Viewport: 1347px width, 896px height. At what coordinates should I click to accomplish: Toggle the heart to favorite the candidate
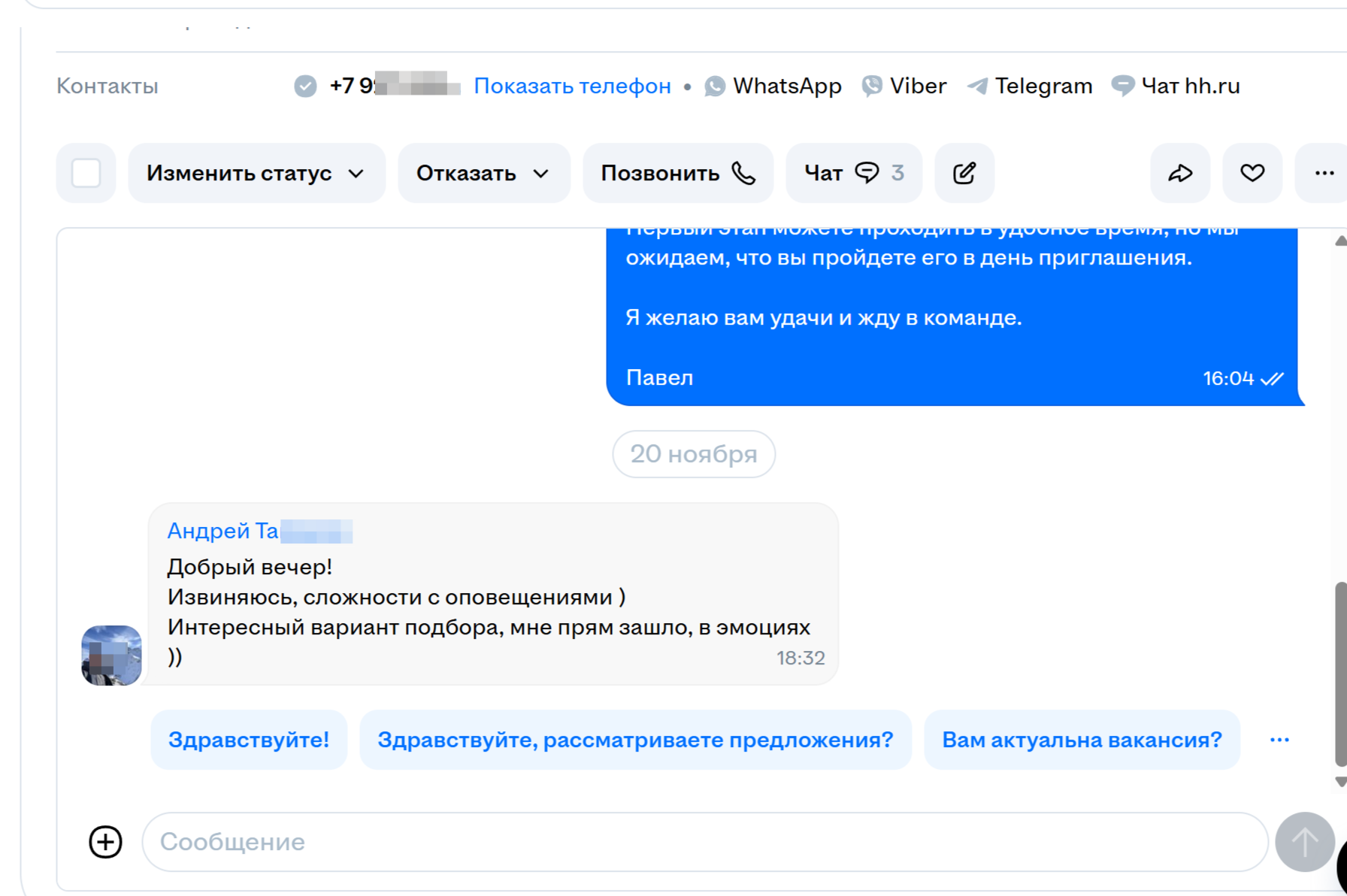[1252, 173]
